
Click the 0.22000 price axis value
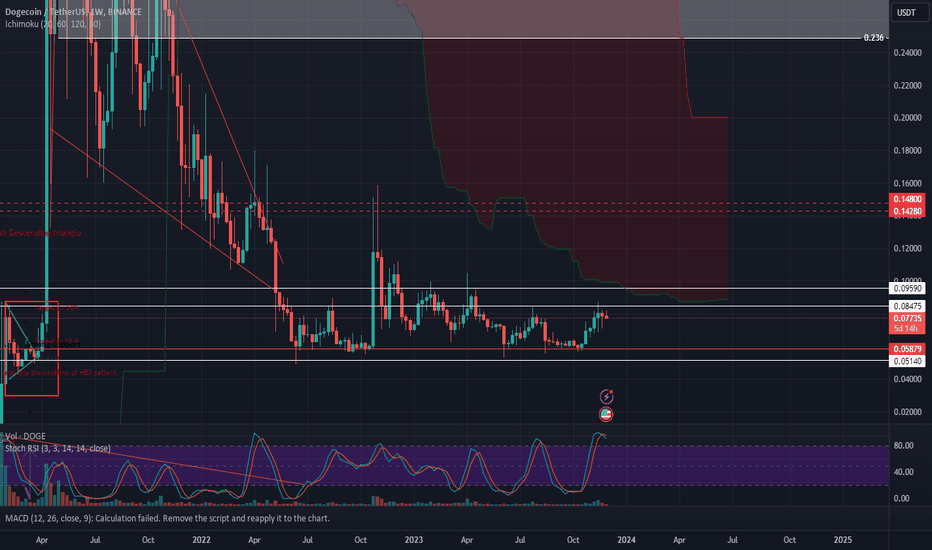907,86
